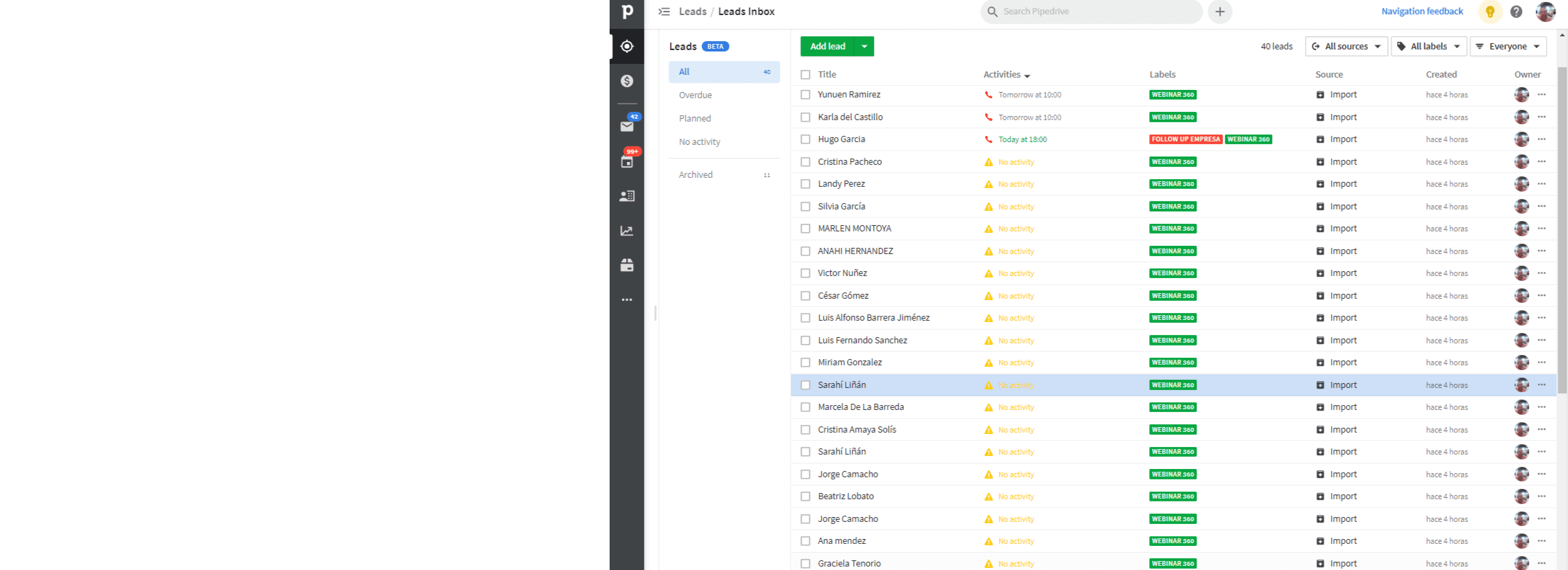1568x570 pixels.
Task: Open the All sources filter dropdown
Action: point(1346,46)
